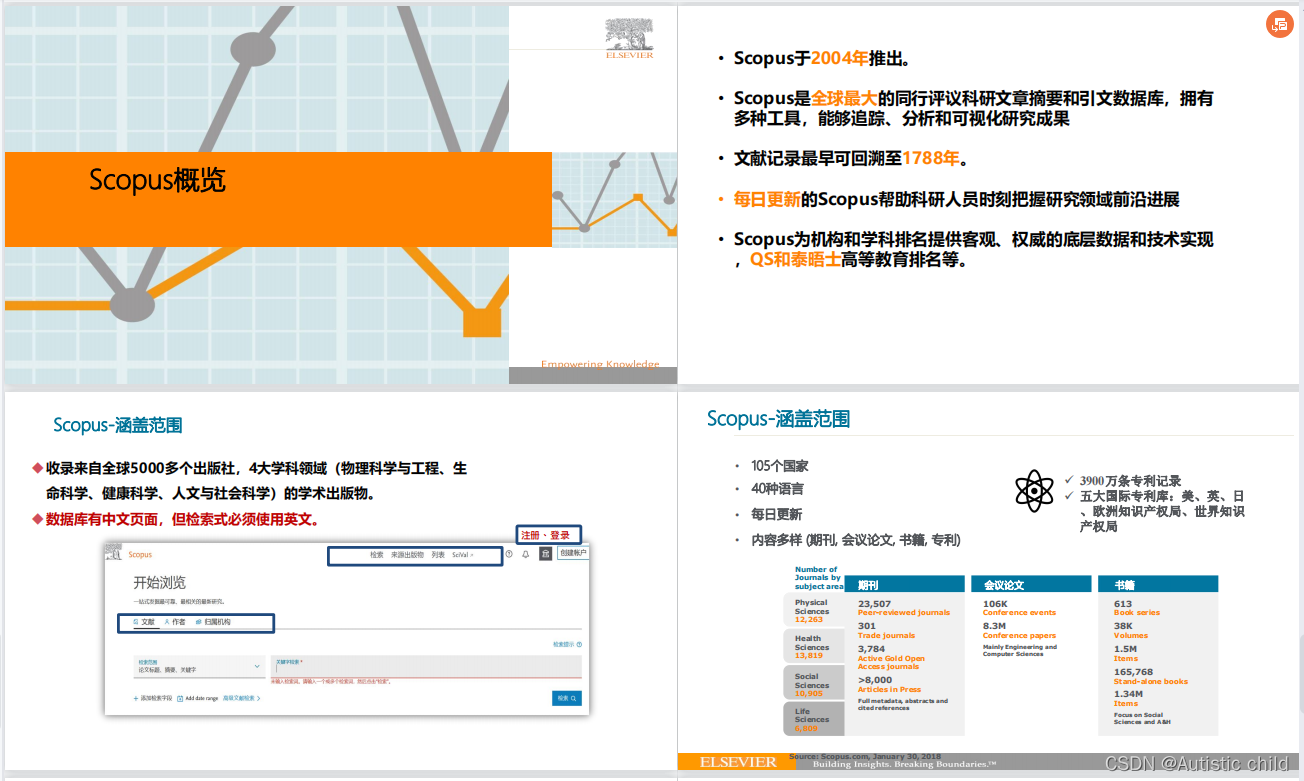Click the 期刊 table header
This screenshot has height=781, width=1304.
(x=906, y=584)
